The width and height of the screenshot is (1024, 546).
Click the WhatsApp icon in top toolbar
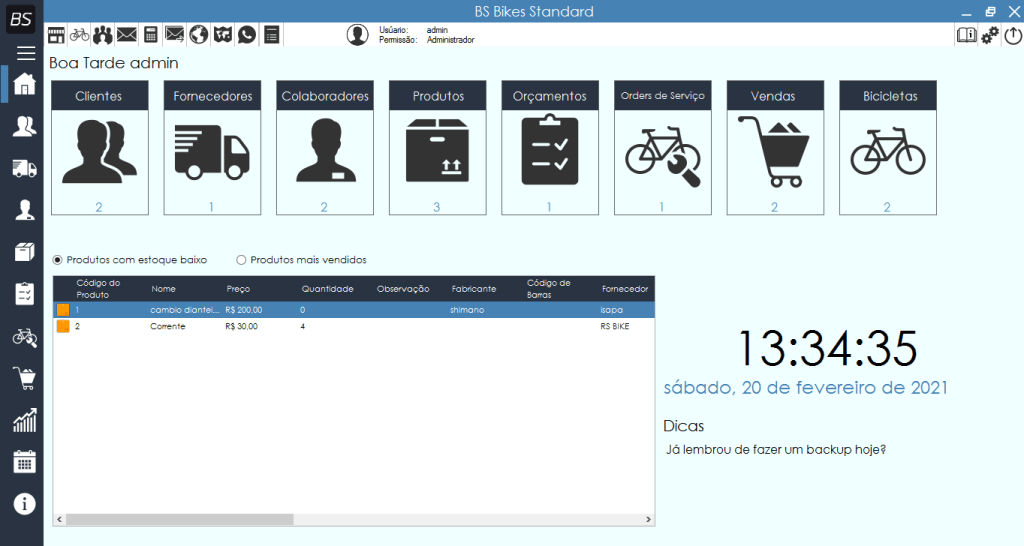click(246, 35)
